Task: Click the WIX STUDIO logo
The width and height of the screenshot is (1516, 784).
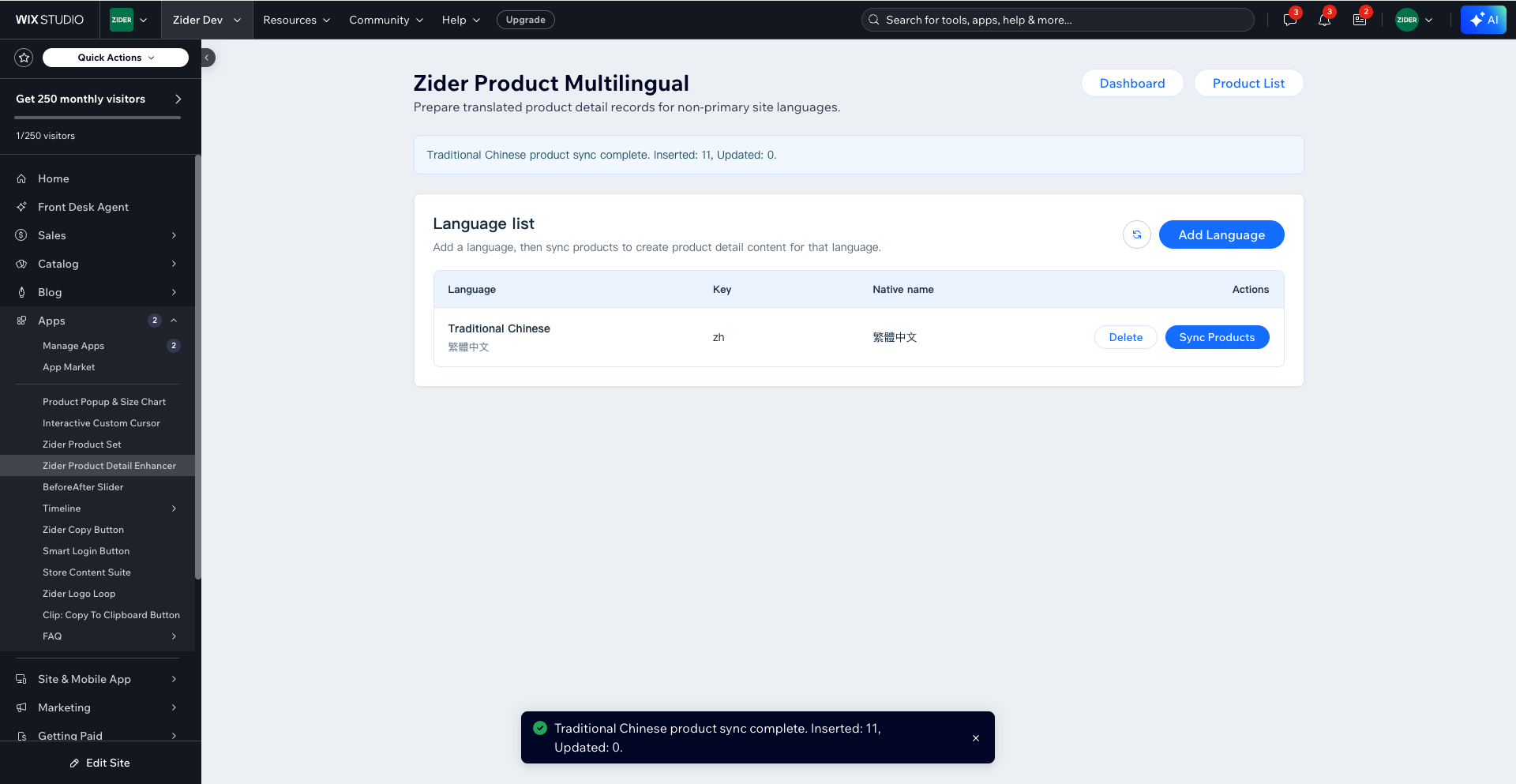Action: (50, 20)
